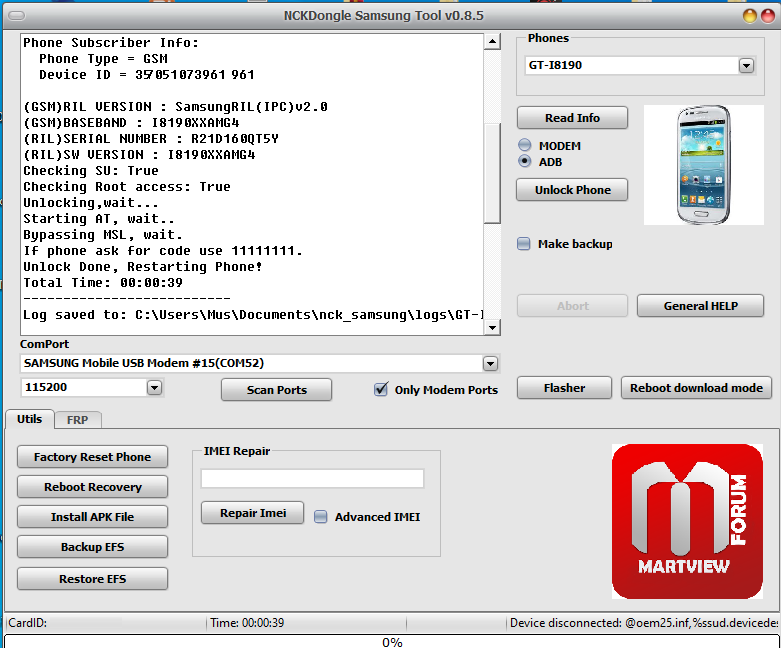
Task: Select the MODEM radio button
Action: coord(524,145)
